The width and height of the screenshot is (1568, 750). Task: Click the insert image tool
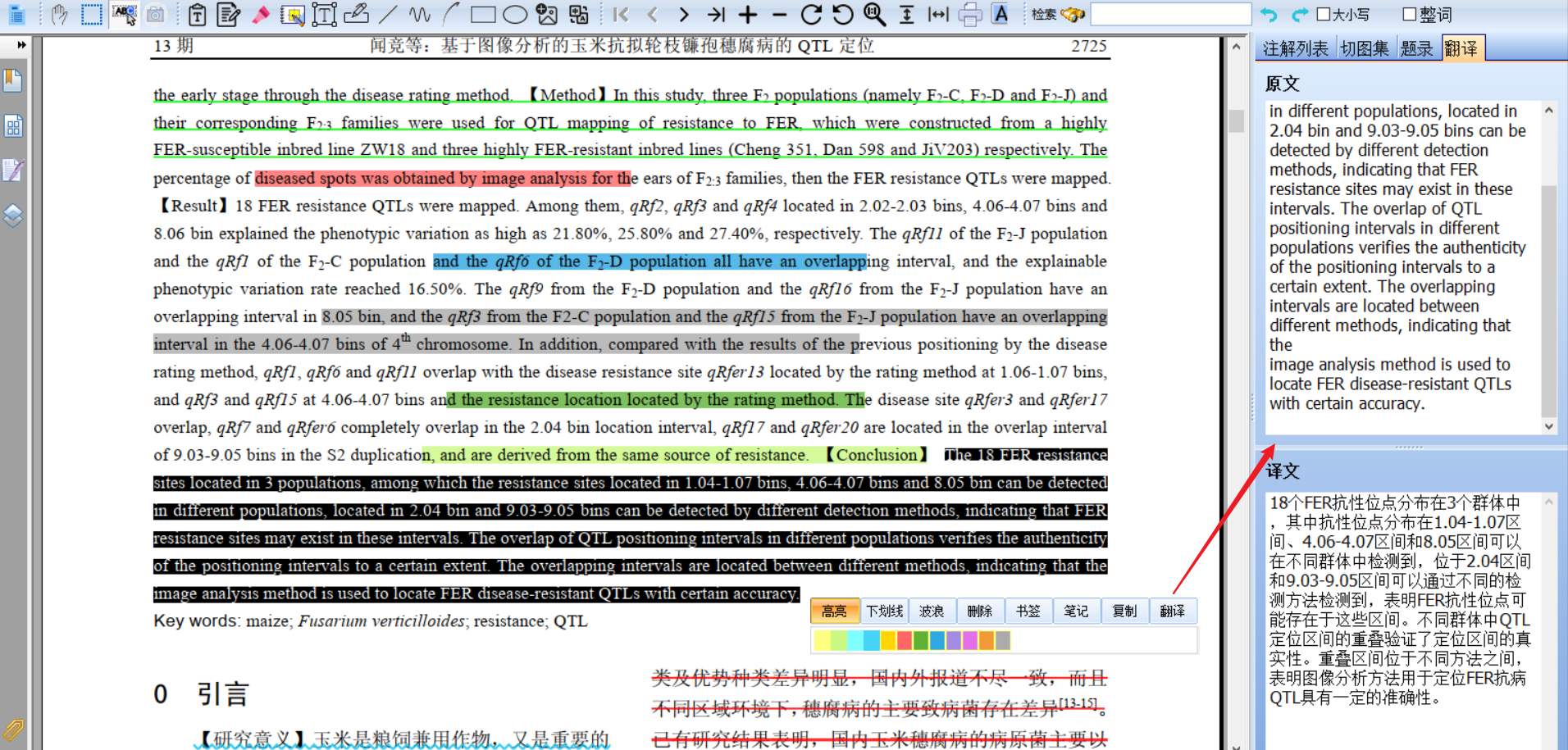547,14
